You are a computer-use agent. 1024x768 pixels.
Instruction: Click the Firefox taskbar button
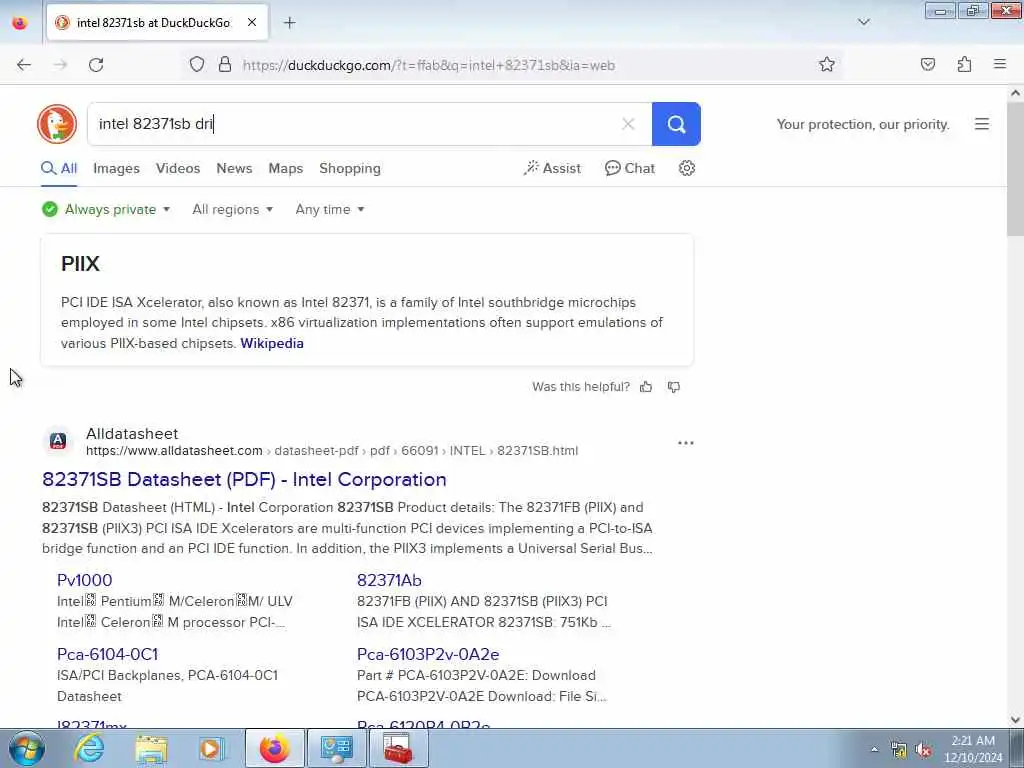[274, 748]
